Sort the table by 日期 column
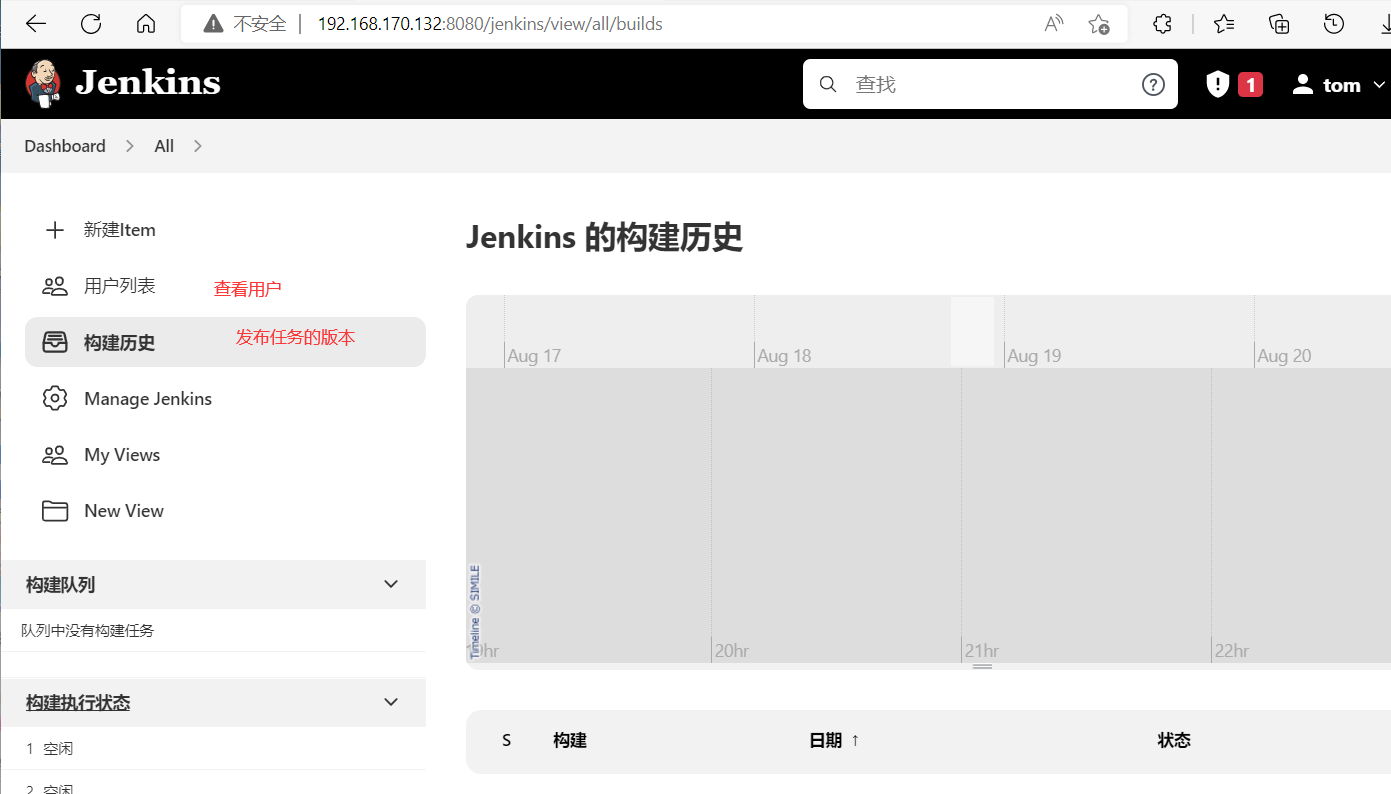1391x794 pixels. pyautogui.click(x=834, y=741)
